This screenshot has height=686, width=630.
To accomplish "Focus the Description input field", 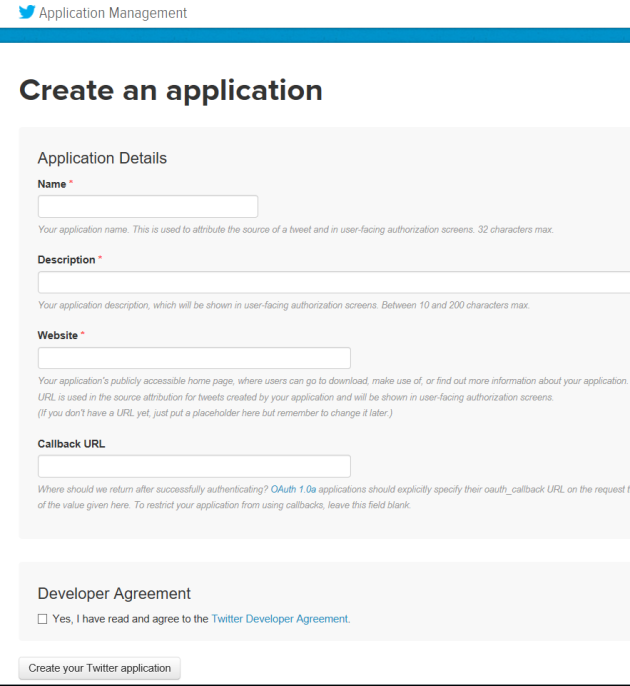I will pyautogui.click(x=334, y=282).
